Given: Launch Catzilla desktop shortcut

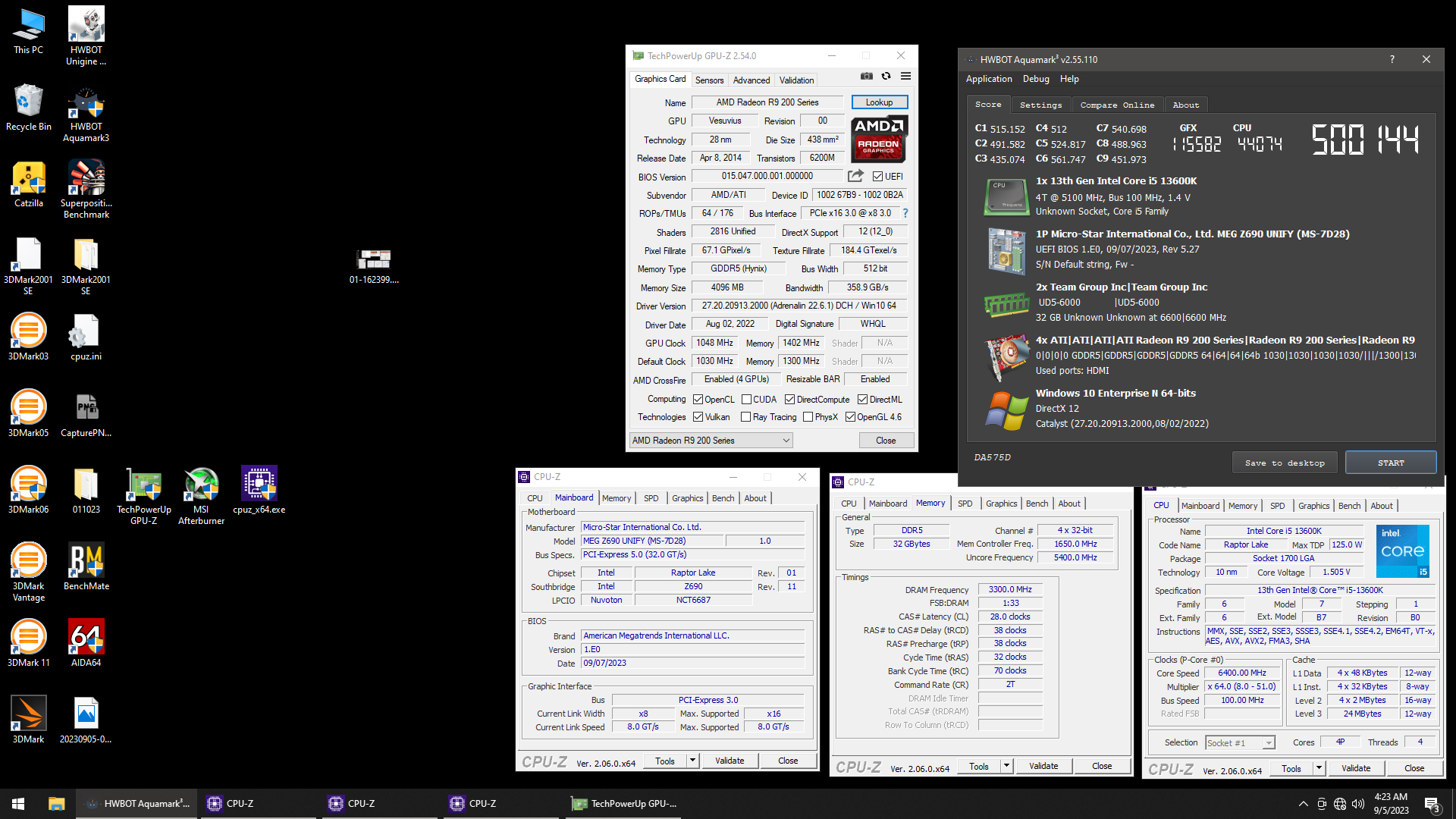Looking at the screenshot, I should [x=28, y=184].
